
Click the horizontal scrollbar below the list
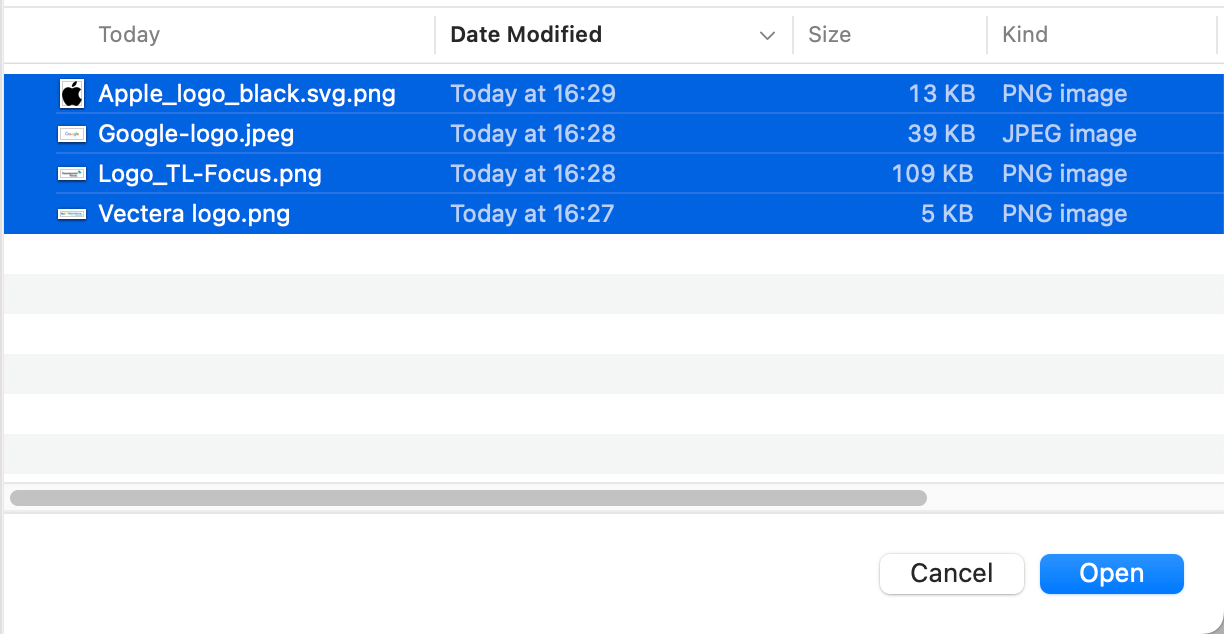click(468, 497)
